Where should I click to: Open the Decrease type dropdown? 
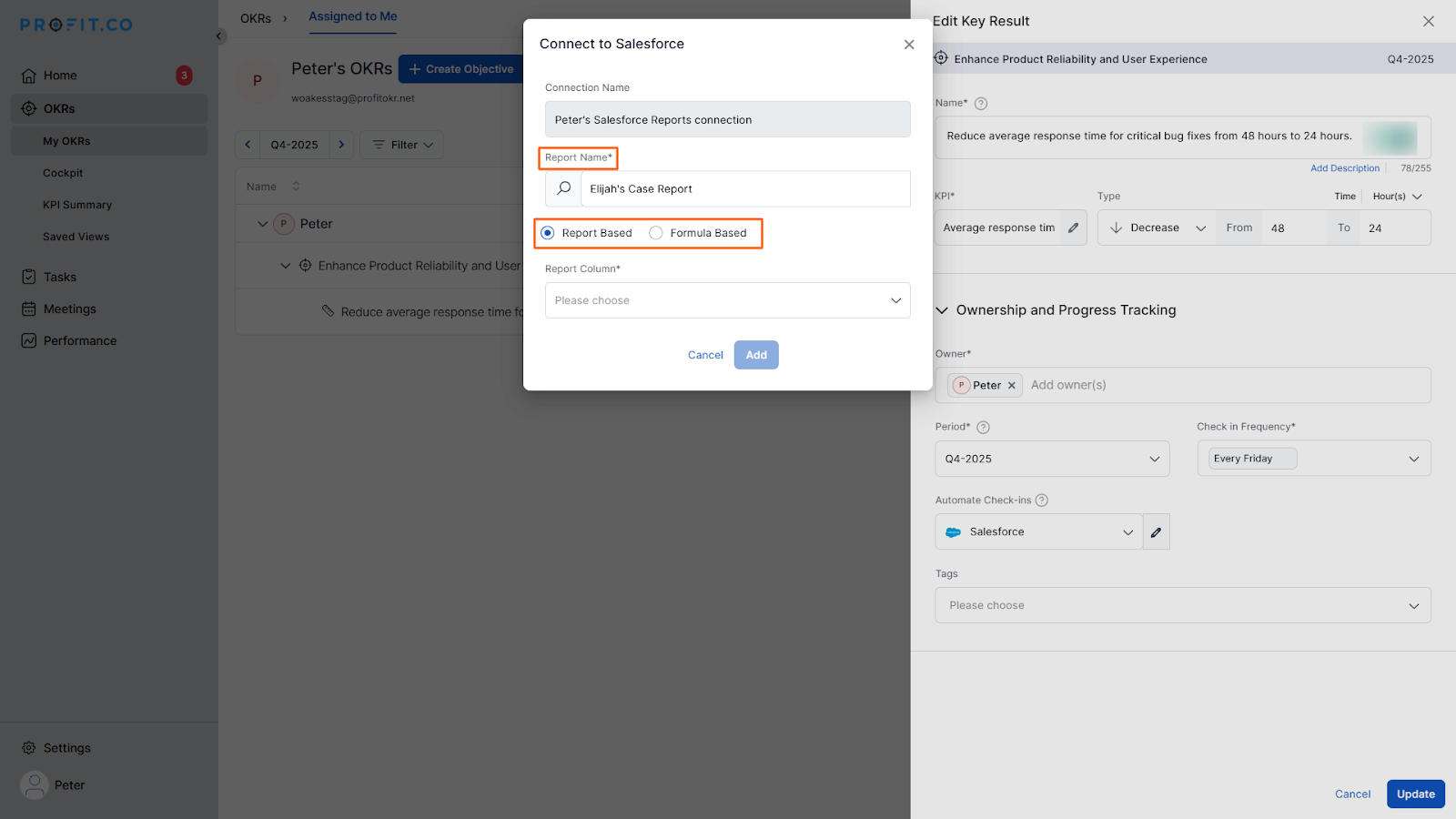1157,228
